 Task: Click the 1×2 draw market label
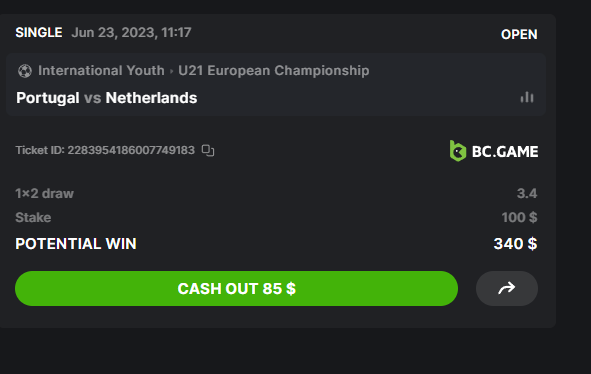pyautogui.click(x=44, y=193)
